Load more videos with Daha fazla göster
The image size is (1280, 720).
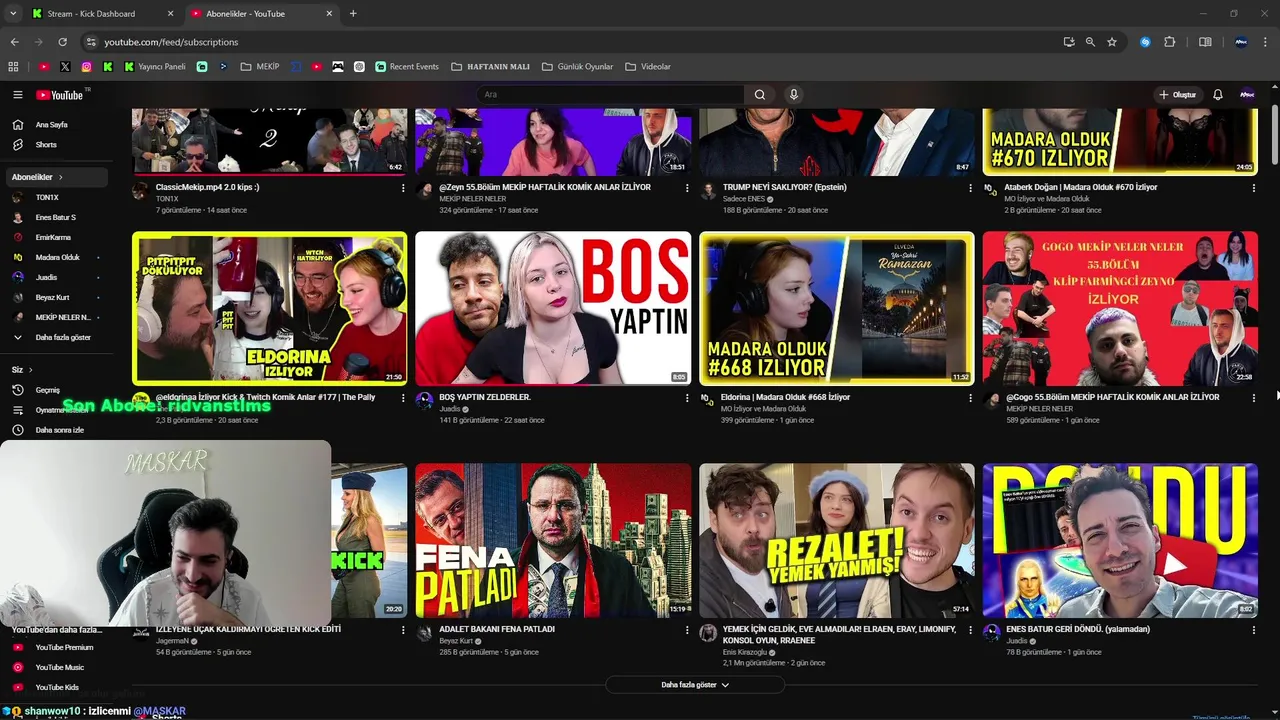(695, 685)
